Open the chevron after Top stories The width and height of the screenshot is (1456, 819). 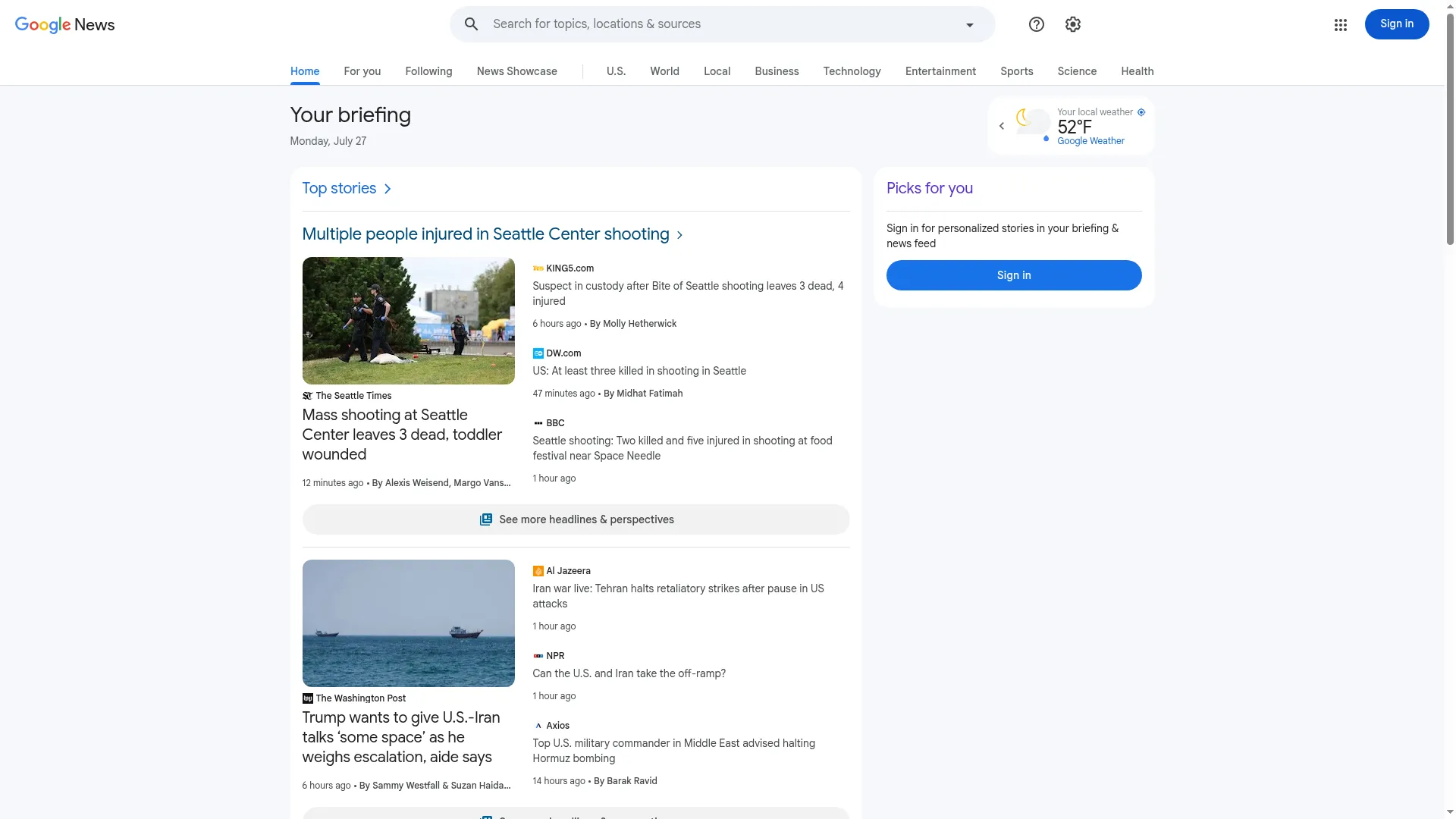[388, 189]
